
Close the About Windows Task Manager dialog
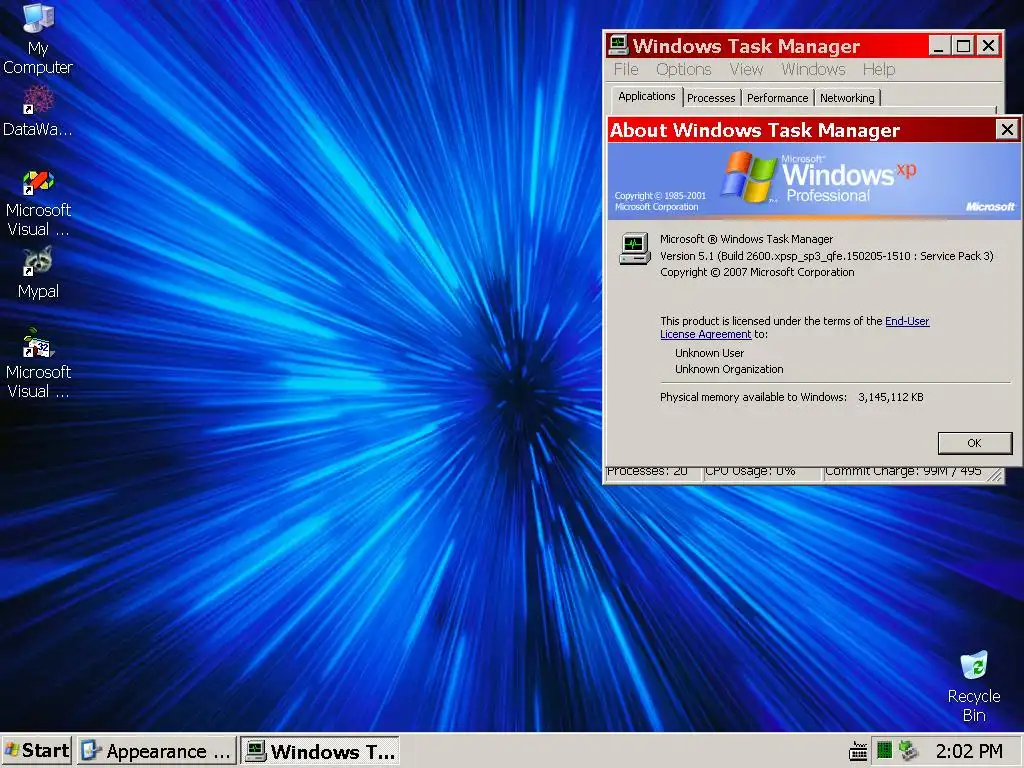pyautogui.click(x=1007, y=129)
